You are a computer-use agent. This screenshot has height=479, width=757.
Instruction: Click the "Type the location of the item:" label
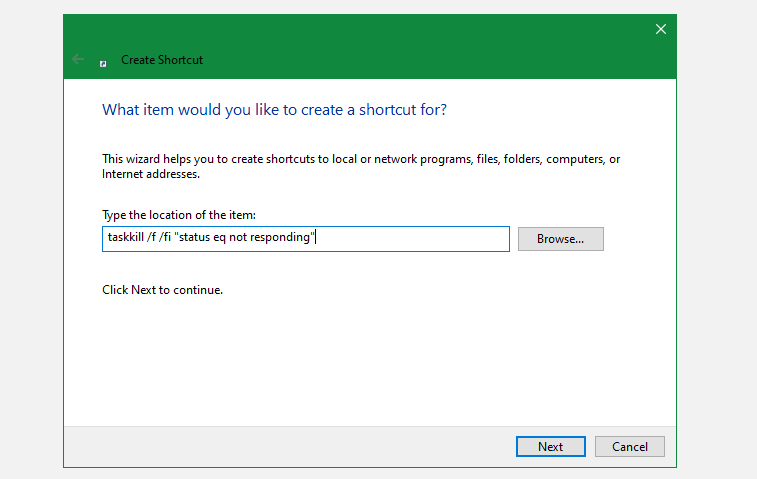[180, 215]
